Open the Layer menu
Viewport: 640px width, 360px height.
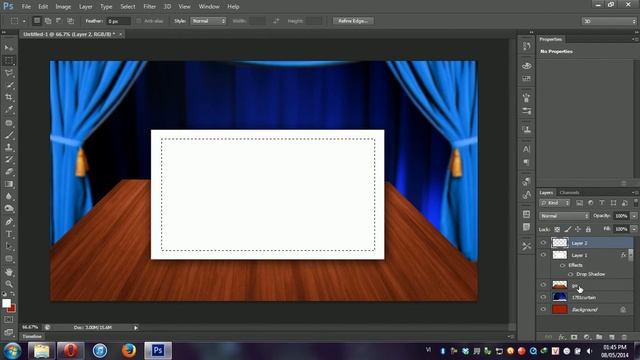85,7
